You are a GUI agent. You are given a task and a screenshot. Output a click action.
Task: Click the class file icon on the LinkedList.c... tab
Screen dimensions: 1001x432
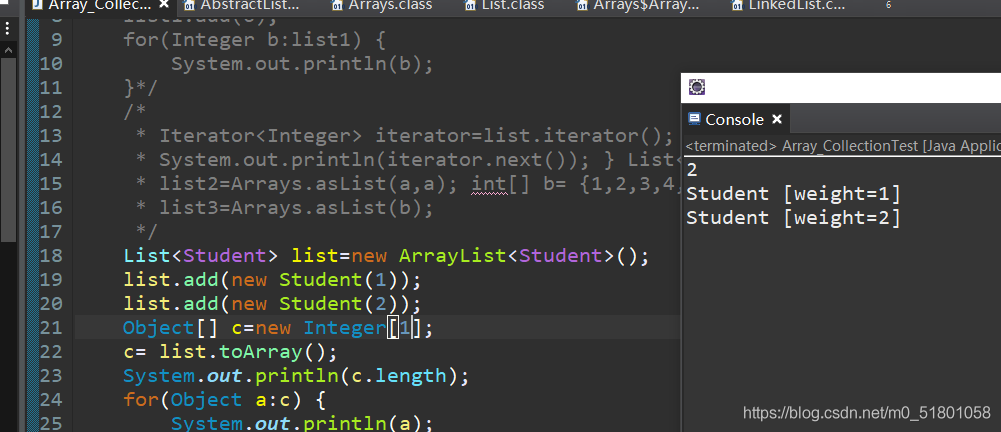pos(739,6)
